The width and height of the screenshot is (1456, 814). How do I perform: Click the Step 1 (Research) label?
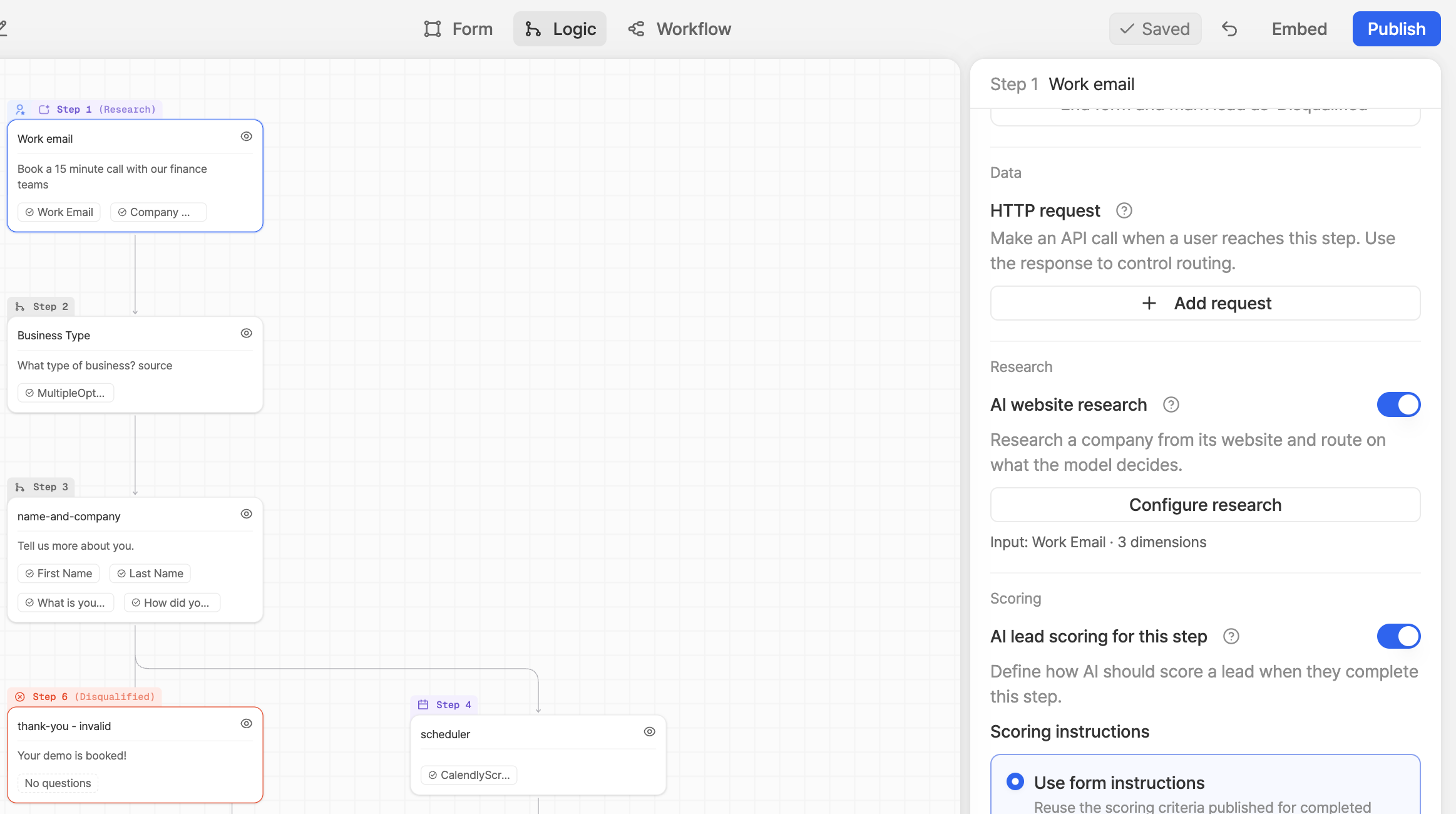pyautogui.click(x=106, y=110)
